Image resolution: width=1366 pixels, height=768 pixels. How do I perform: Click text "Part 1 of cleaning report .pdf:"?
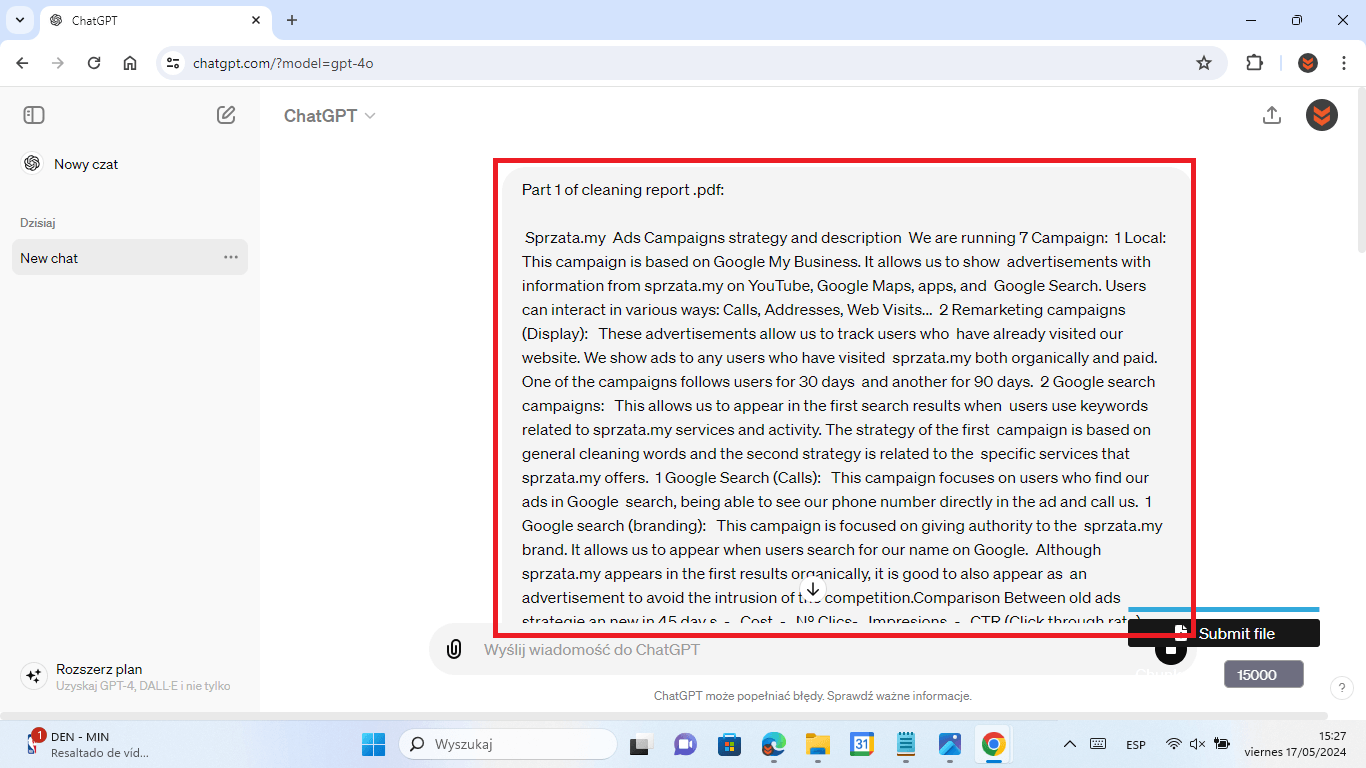[x=623, y=189]
